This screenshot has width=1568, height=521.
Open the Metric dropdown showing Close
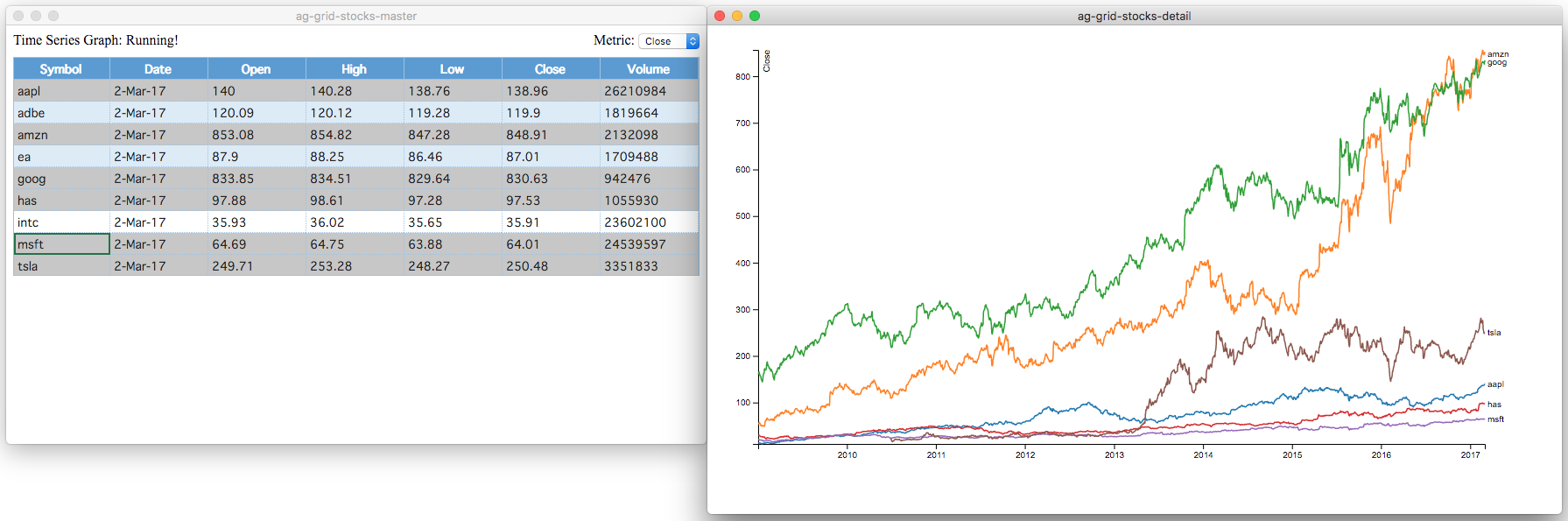669,41
